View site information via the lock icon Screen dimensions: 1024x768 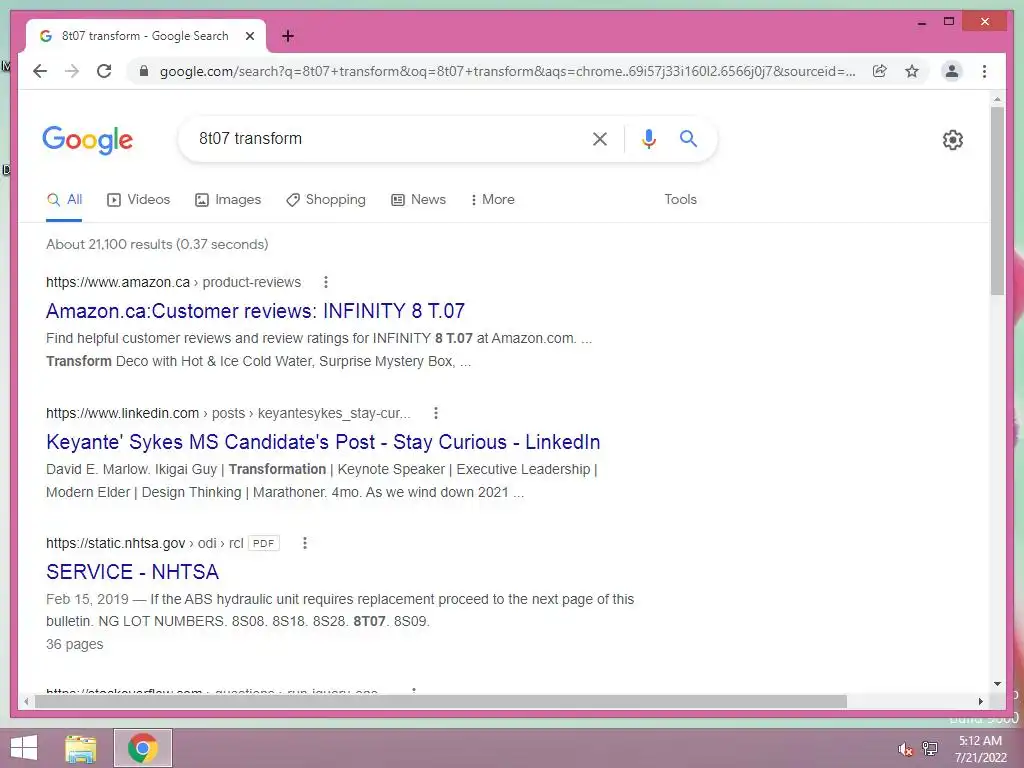pyautogui.click(x=144, y=71)
